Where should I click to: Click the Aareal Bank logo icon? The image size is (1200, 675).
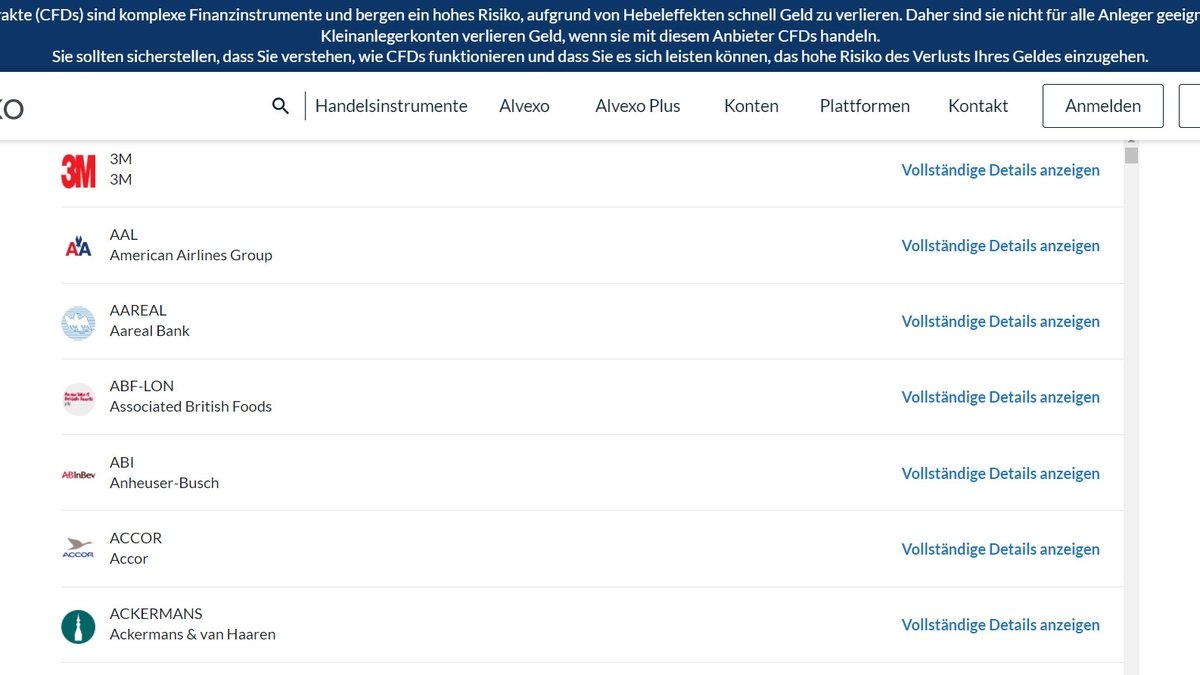point(78,320)
